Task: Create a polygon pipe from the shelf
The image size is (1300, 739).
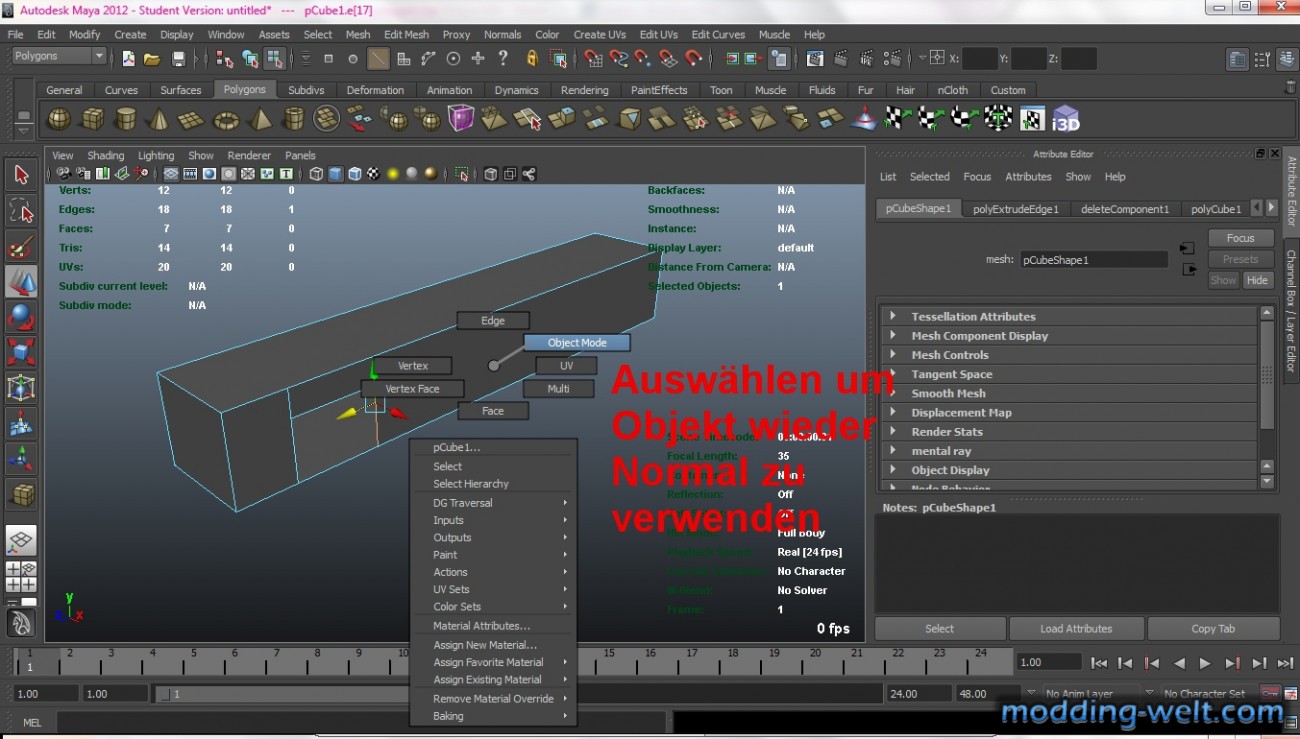Action: [293, 120]
